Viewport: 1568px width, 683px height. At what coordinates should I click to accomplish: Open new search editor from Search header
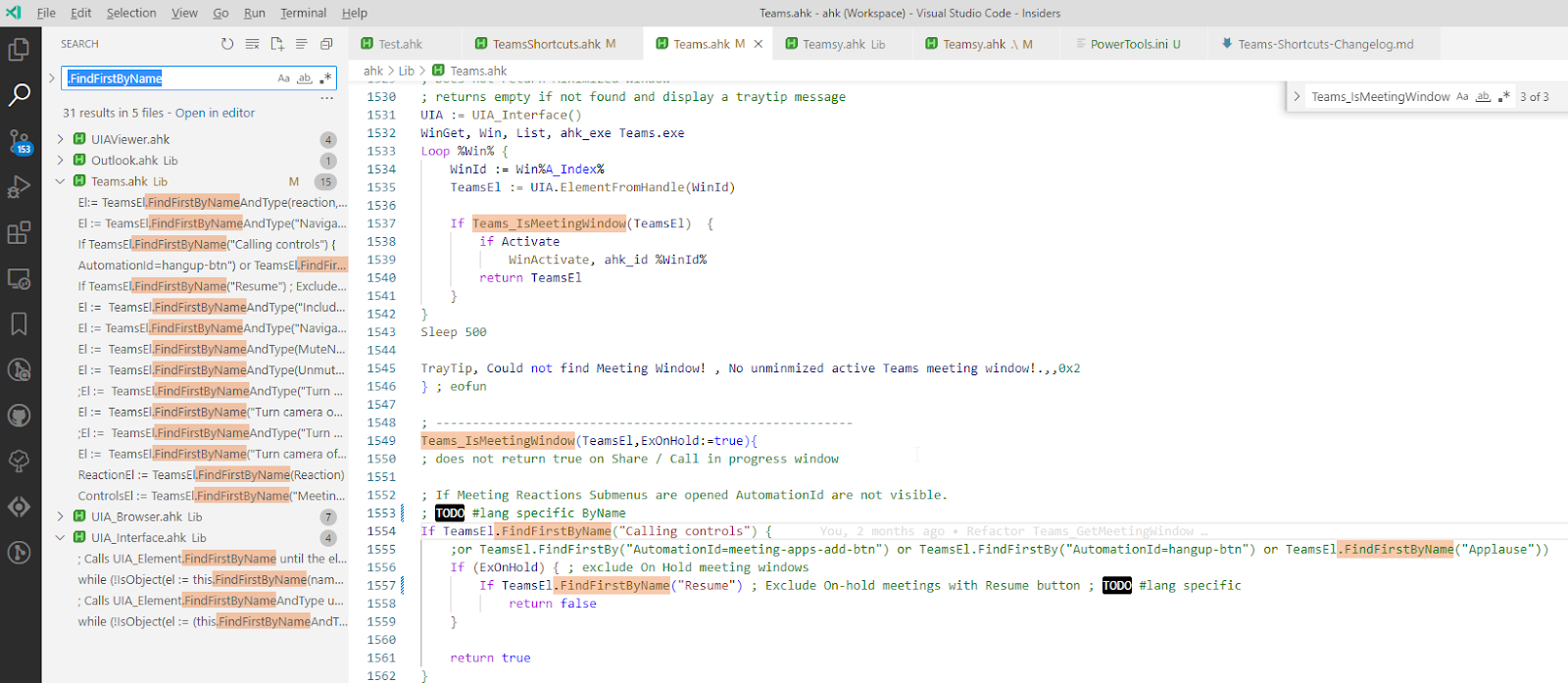277,44
